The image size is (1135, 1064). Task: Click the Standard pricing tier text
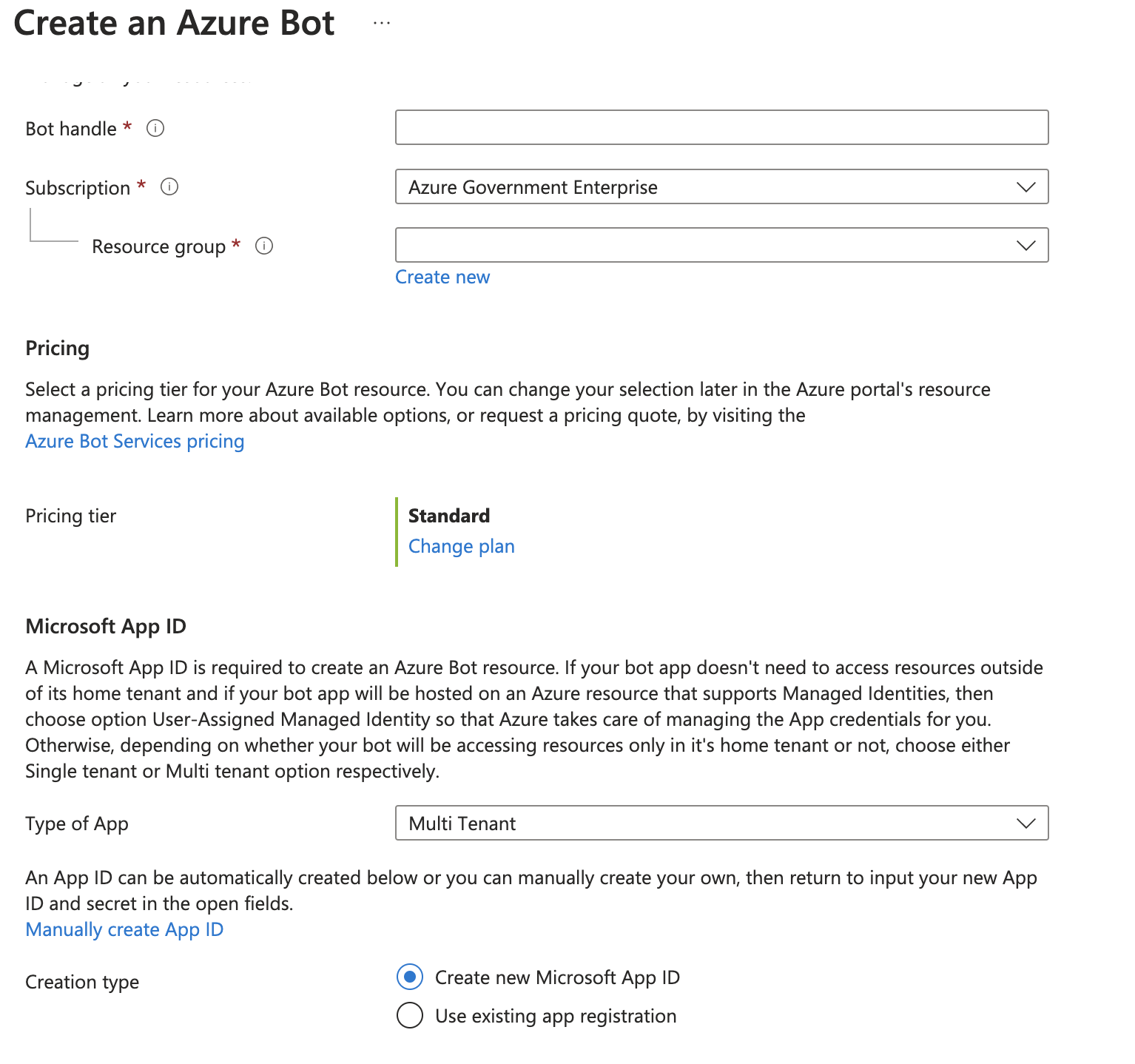point(449,516)
